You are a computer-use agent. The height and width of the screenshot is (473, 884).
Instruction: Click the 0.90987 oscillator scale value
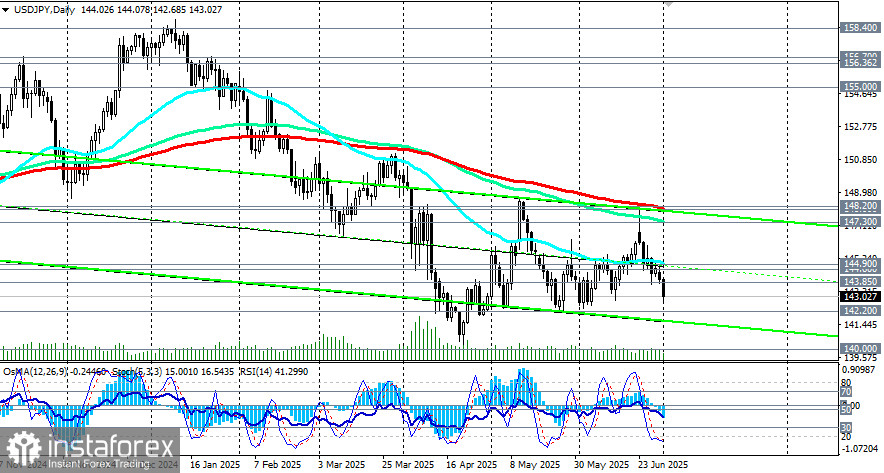[860, 370]
